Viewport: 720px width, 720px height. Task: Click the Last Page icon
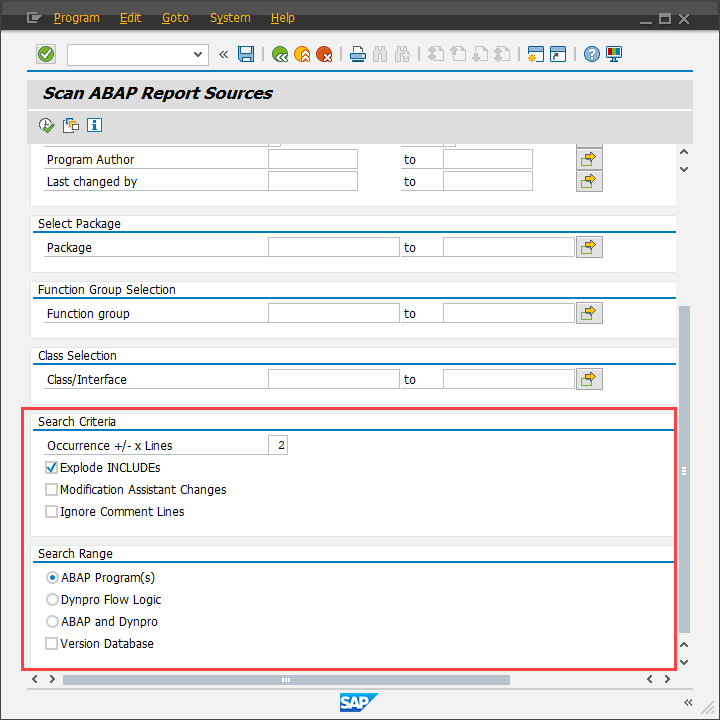502,55
